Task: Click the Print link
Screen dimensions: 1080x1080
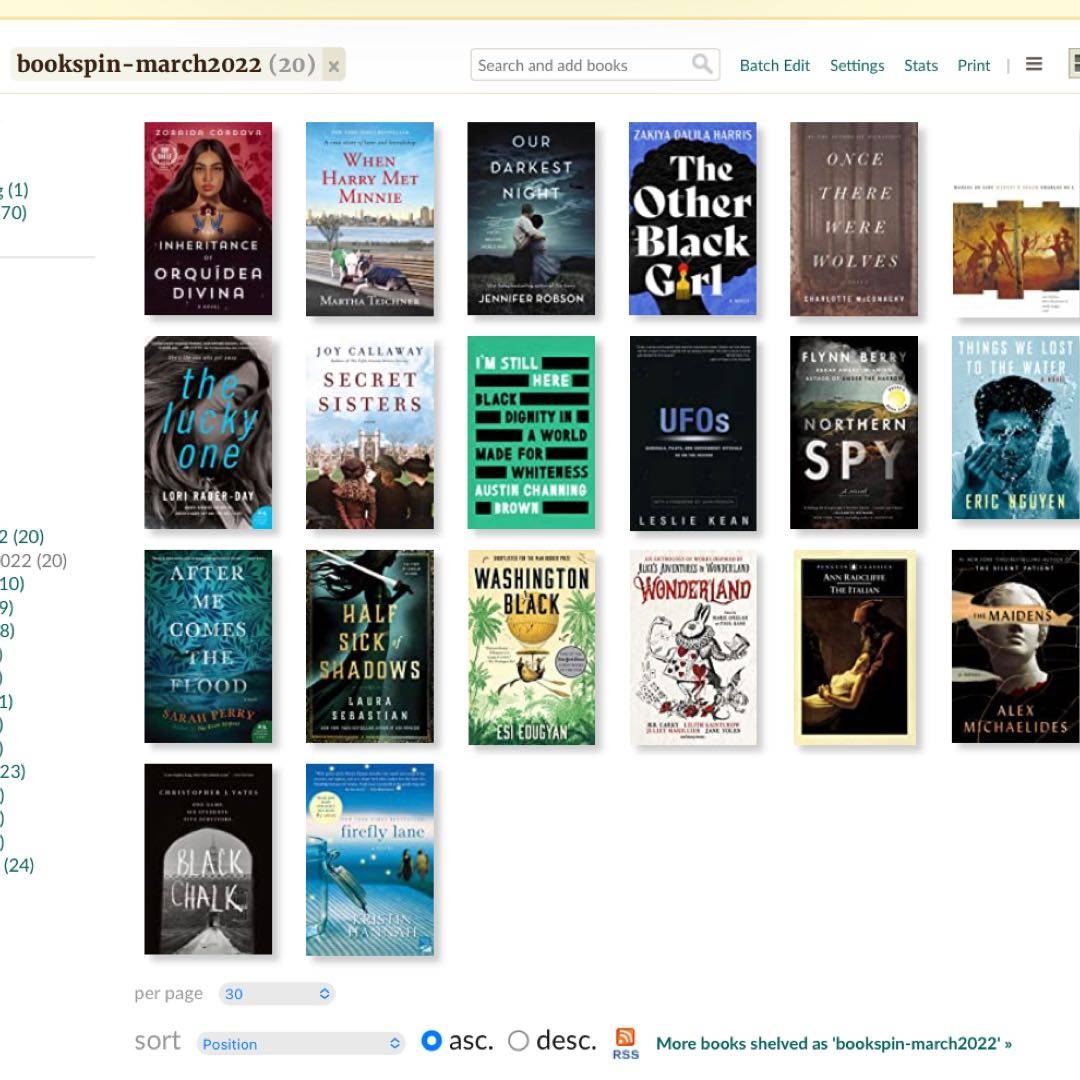Action: point(973,66)
